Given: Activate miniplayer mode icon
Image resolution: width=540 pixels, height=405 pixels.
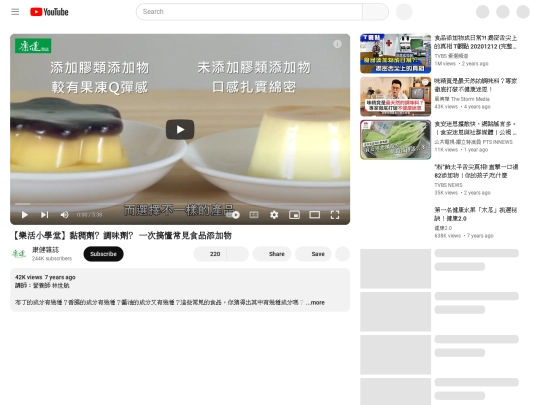Looking at the screenshot, I should click(294, 215).
